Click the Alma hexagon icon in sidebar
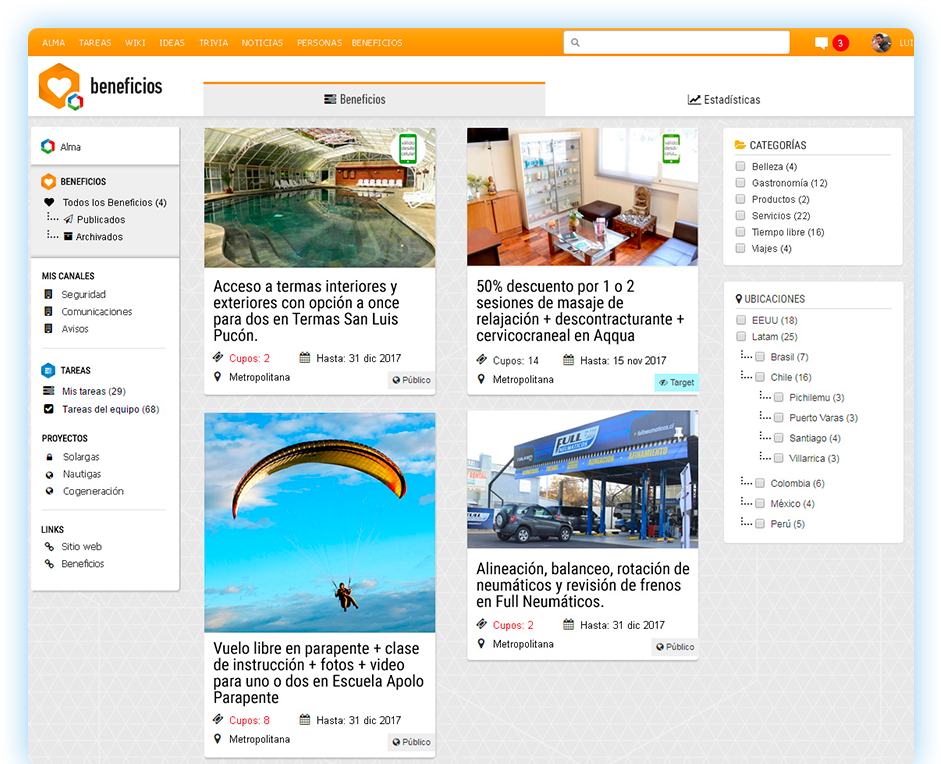Image resolution: width=941 pixels, height=764 pixels. coord(48,146)
